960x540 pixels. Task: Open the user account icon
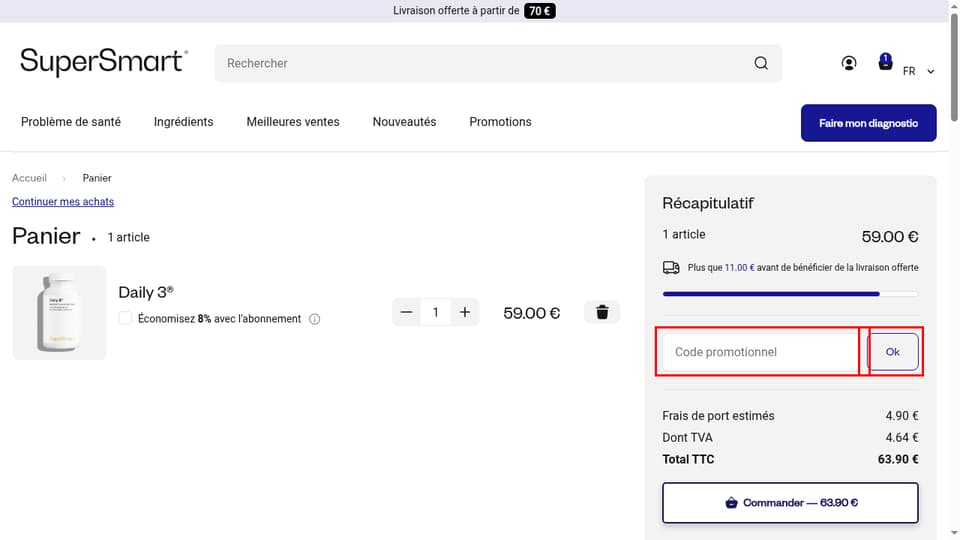coord(849,63)
